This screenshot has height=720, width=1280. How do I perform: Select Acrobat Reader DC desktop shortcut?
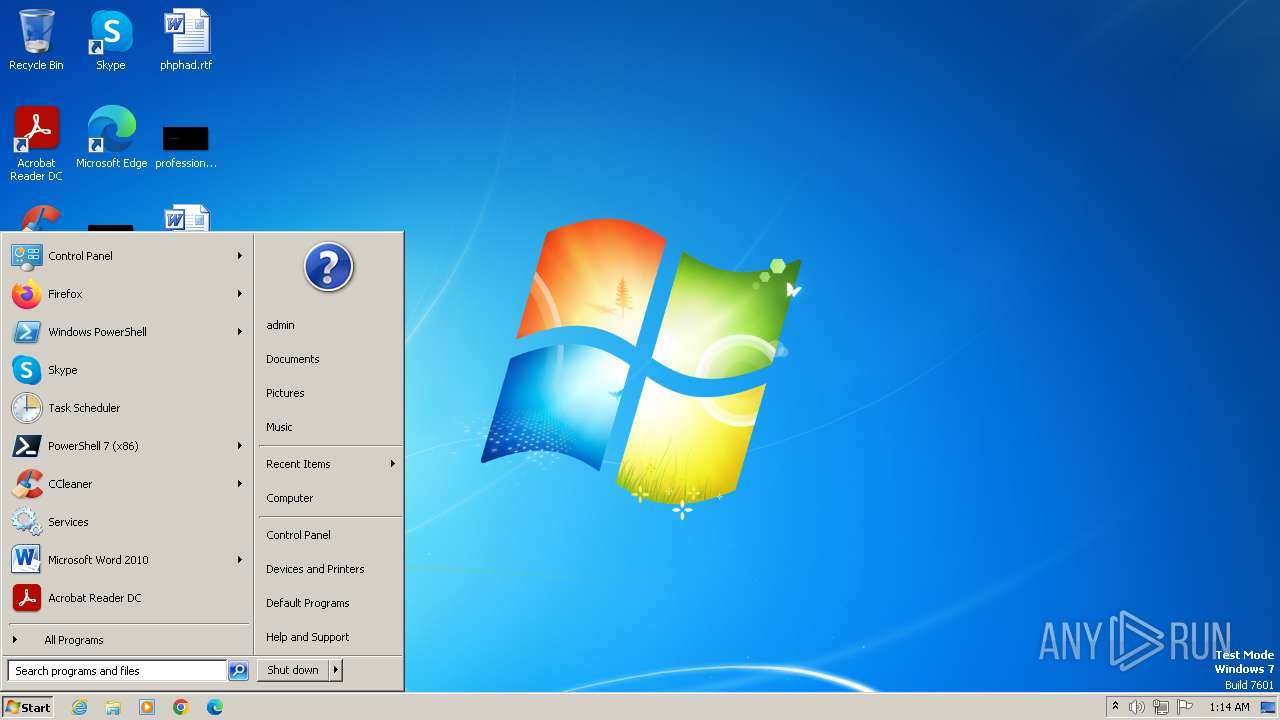tap(36, 144)
